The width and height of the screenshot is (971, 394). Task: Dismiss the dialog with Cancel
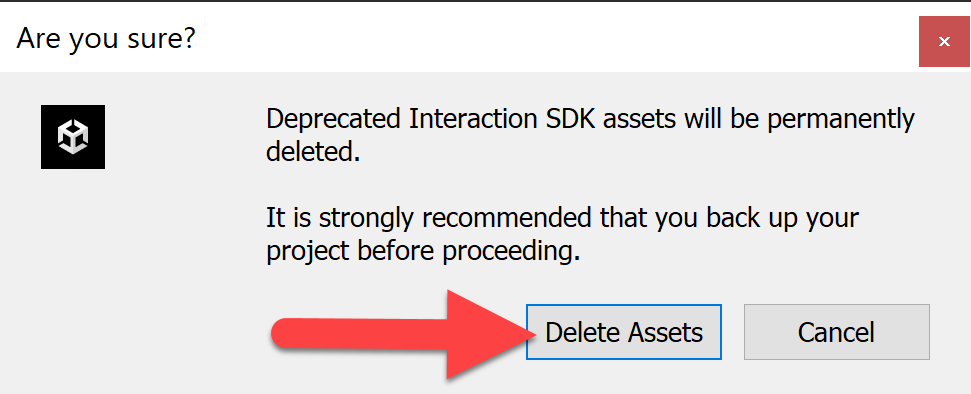point(837,332)
